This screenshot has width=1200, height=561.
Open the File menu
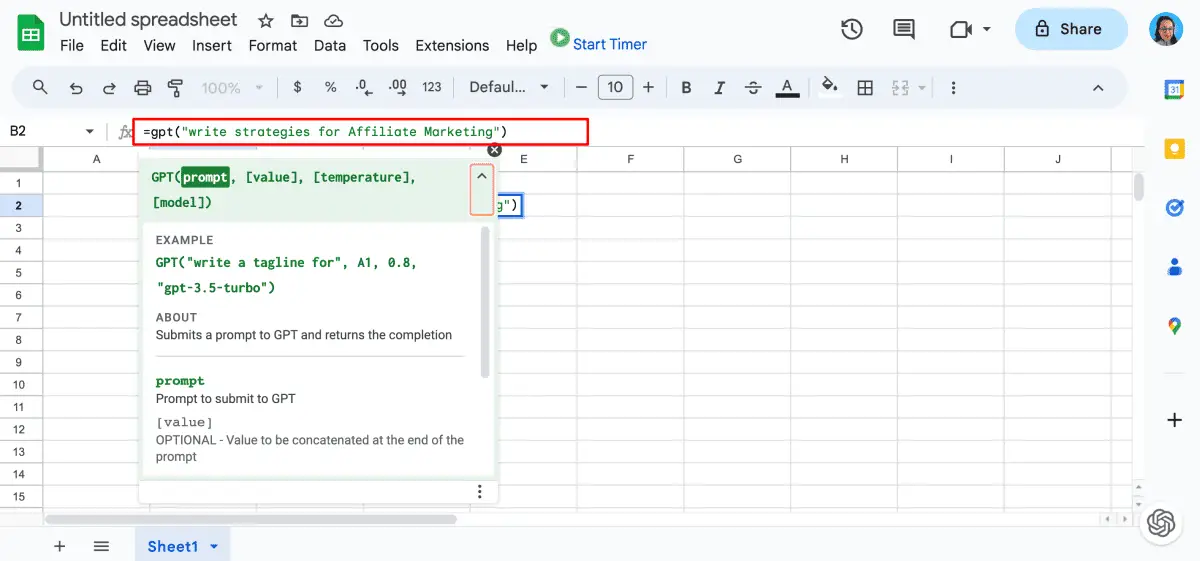tap(72, 45)
